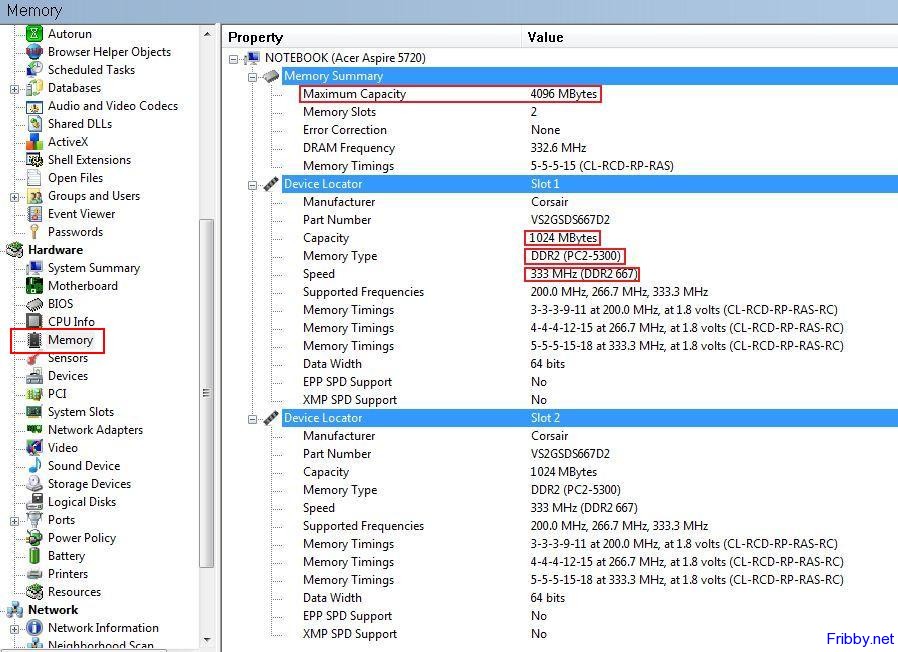Viewport: 898px width, 652px height.
Task: Expand the Groups and Users node
Action: pyautogui.click(x=14, y=197)
